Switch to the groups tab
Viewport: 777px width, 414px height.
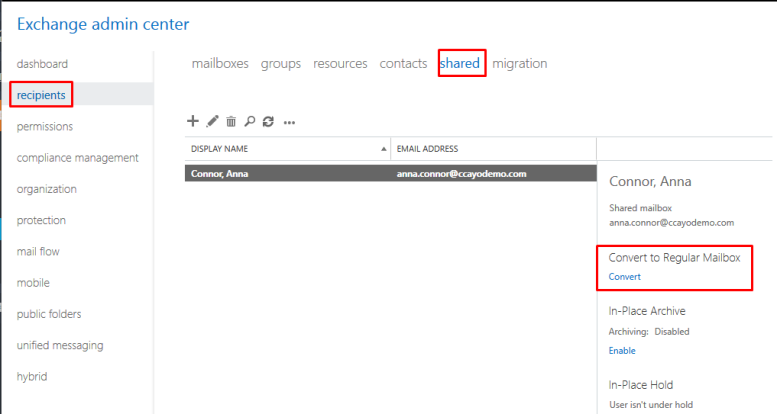[x=280, y=64]
